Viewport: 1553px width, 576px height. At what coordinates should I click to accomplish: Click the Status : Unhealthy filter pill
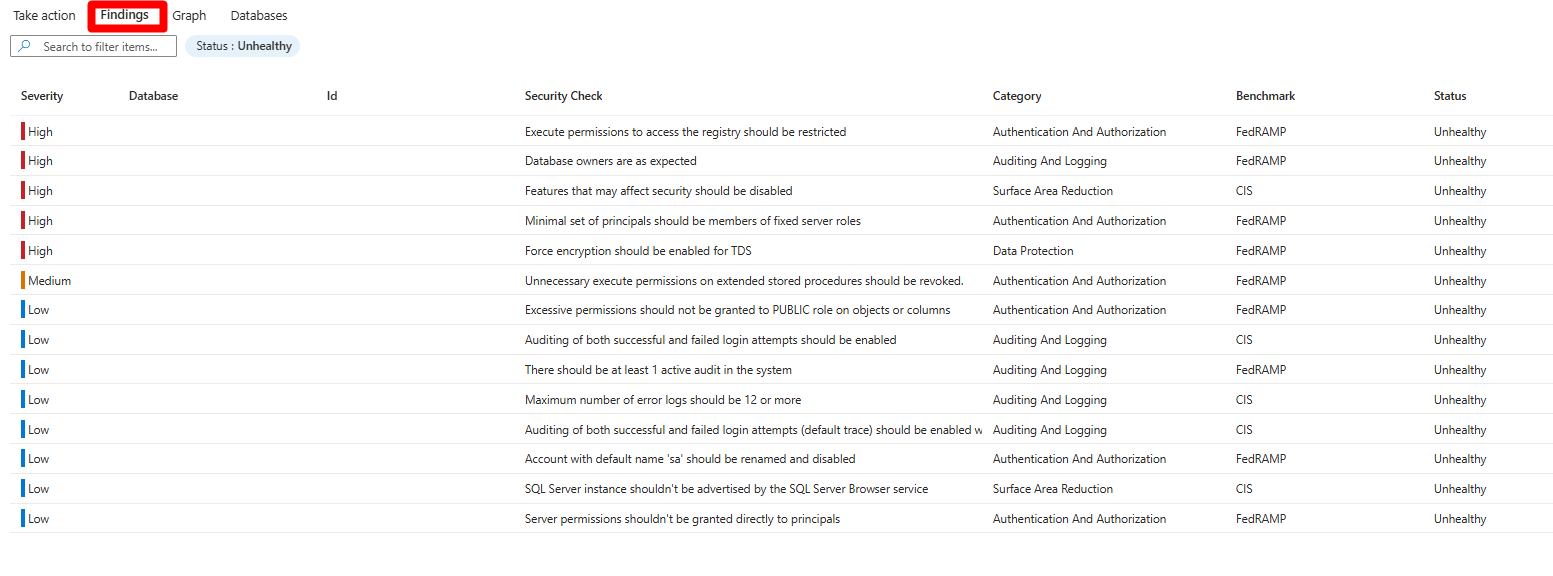242,46
